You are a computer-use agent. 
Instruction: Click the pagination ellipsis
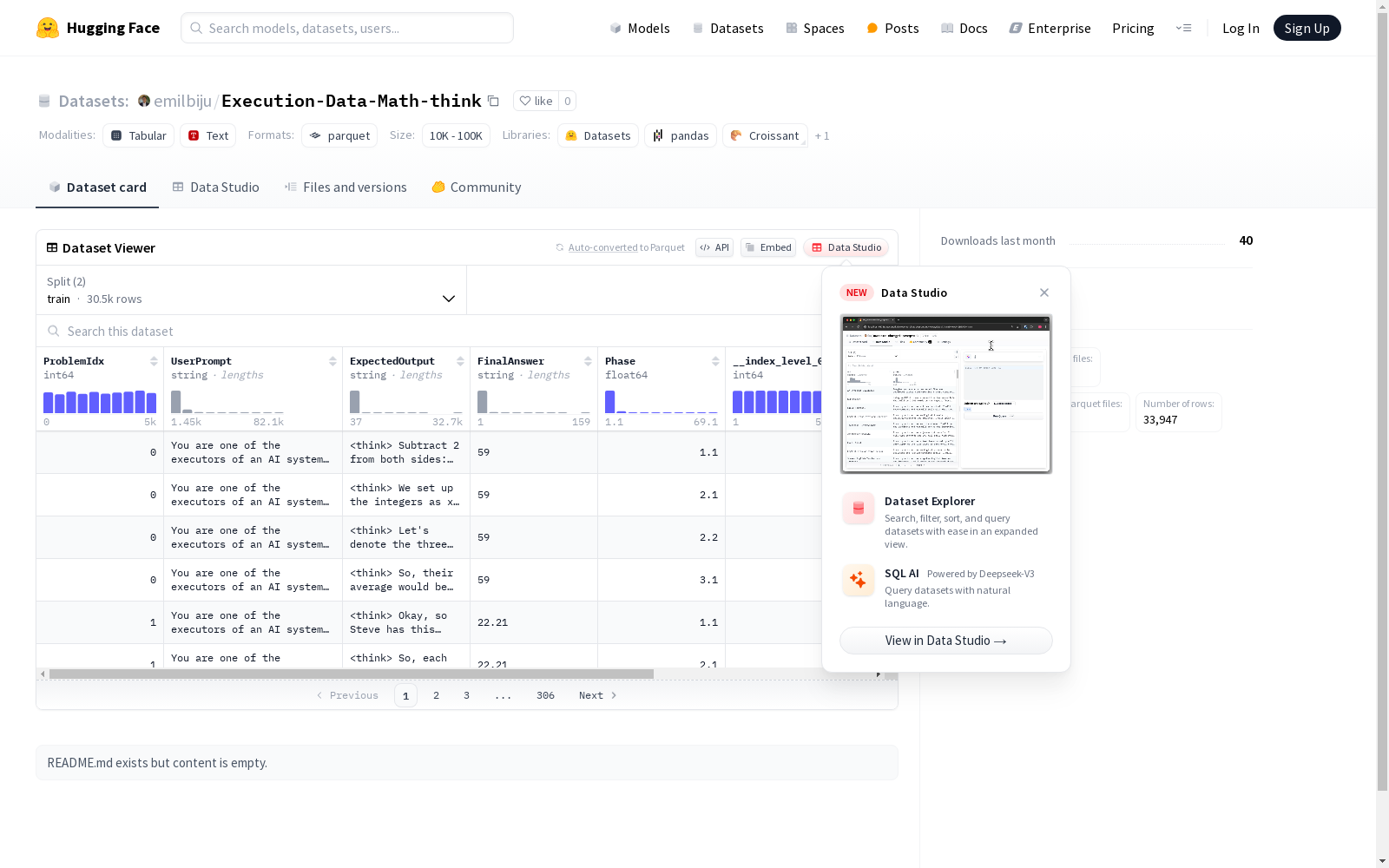(x=503, y=695)
